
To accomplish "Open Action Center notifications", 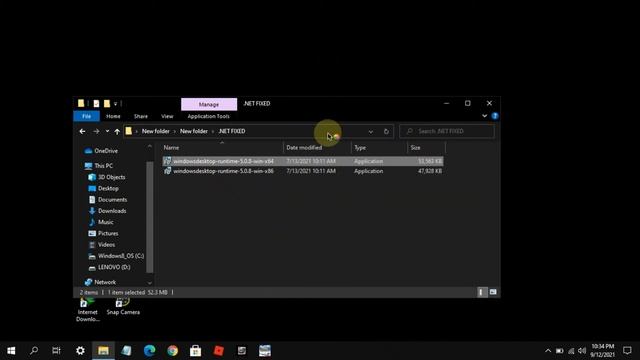I will (x=627, y=351).
